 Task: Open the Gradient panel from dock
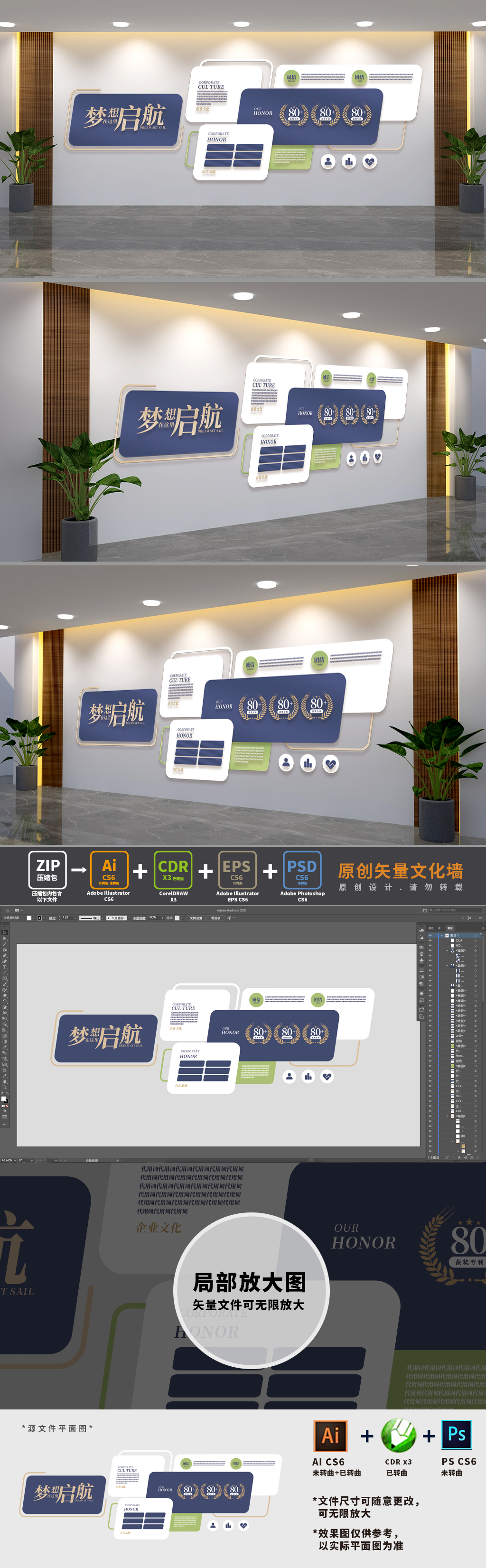421,977
